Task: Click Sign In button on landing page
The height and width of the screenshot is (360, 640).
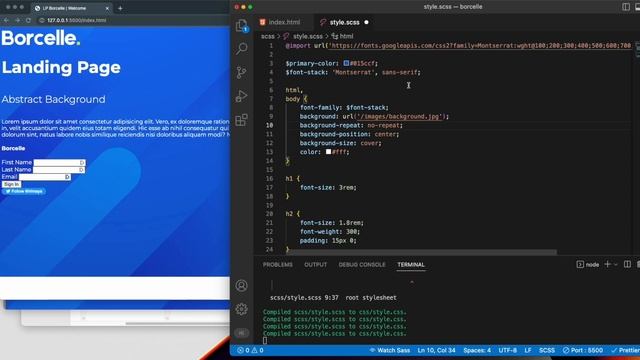Action: point(11,184)
